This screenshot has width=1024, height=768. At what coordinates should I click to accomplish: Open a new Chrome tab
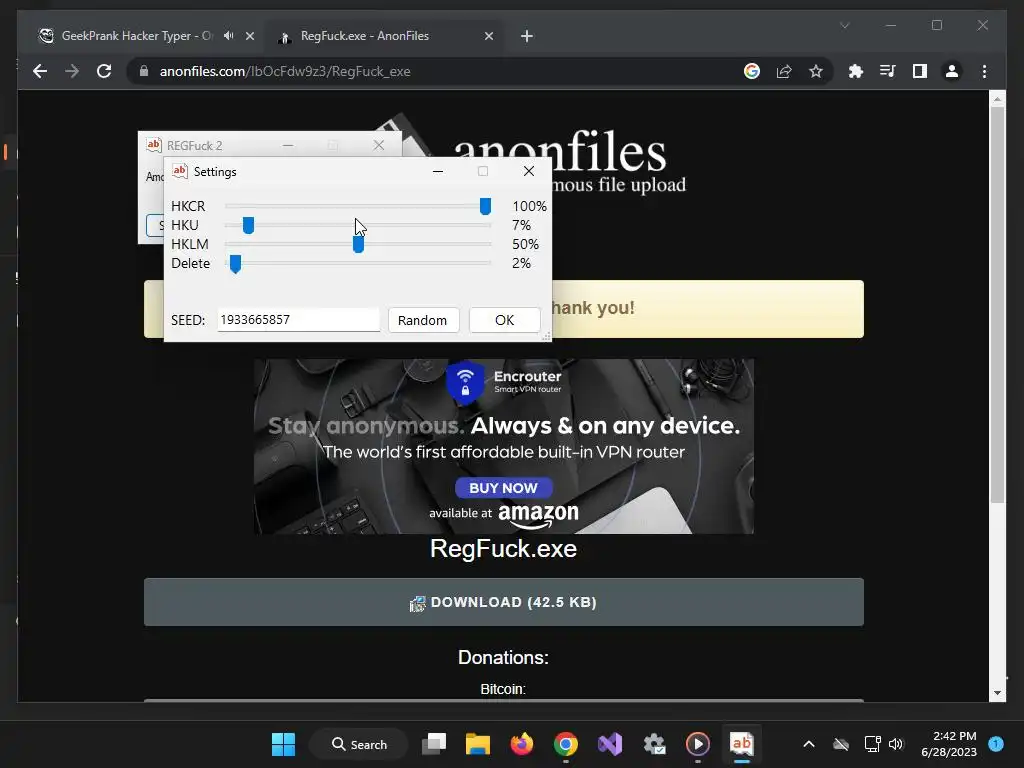[527, 36]
